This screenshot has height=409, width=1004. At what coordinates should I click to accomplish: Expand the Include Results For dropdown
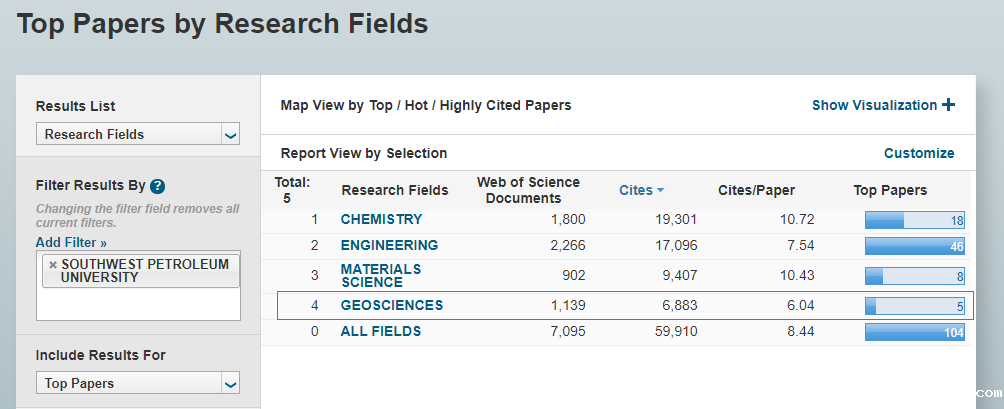[x=138, y=383]
